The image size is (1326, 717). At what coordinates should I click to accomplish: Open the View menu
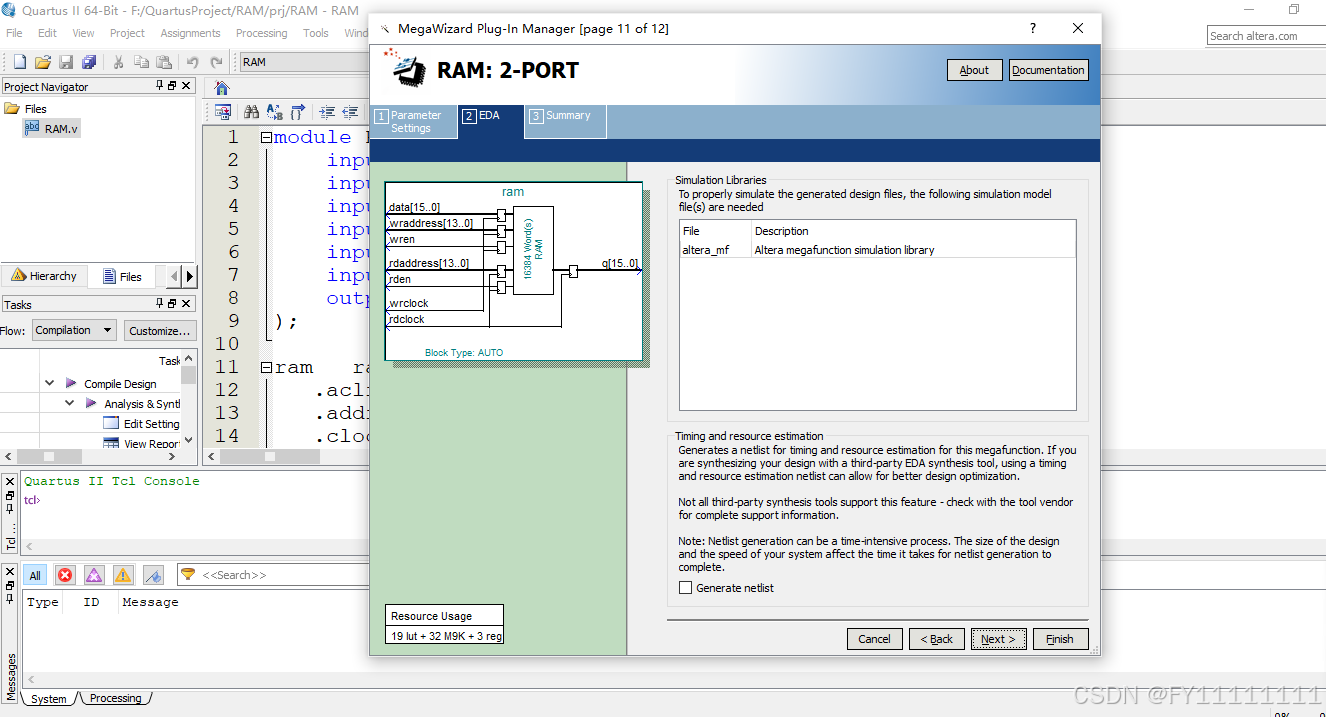[83, 33]
